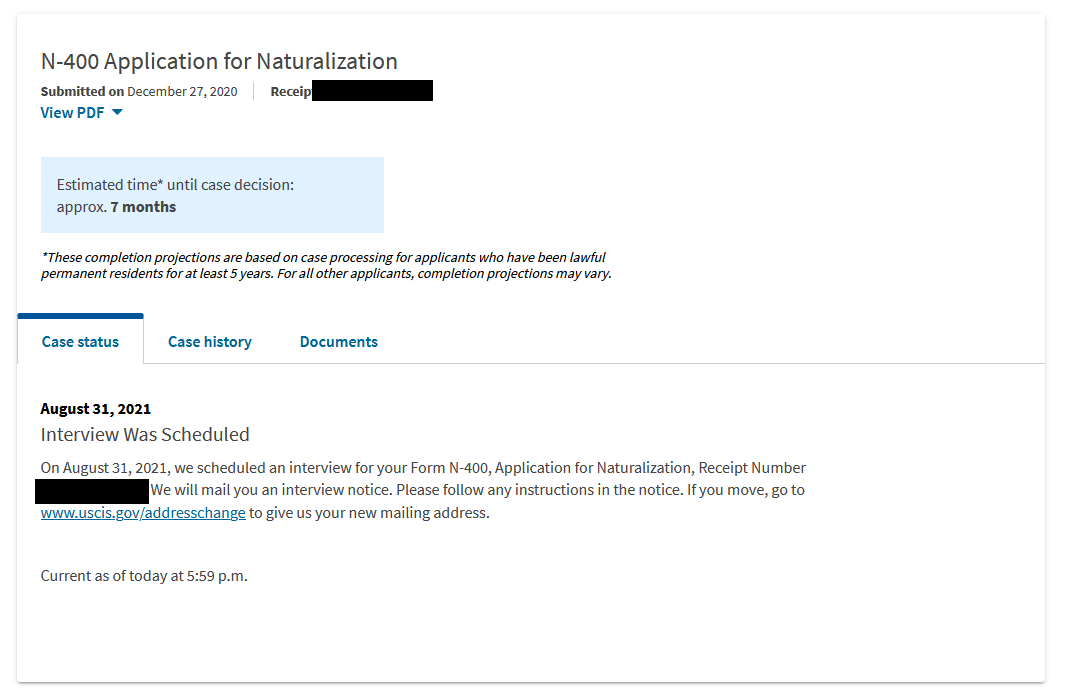Click the Receipt label in the header

coord(291,91)
